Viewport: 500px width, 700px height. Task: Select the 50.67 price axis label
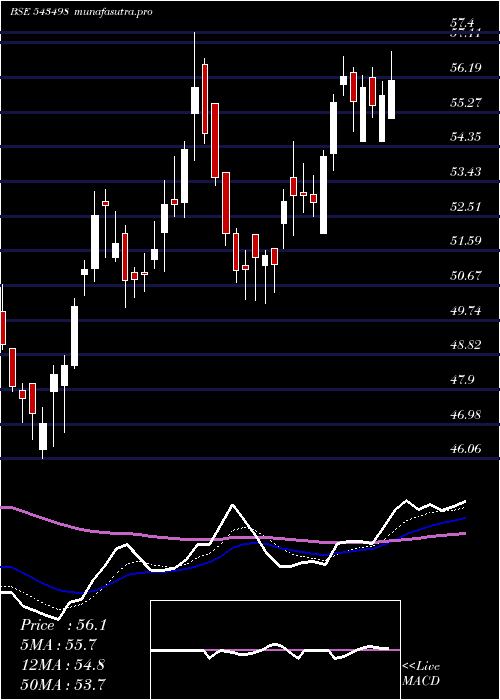[466, 276]
